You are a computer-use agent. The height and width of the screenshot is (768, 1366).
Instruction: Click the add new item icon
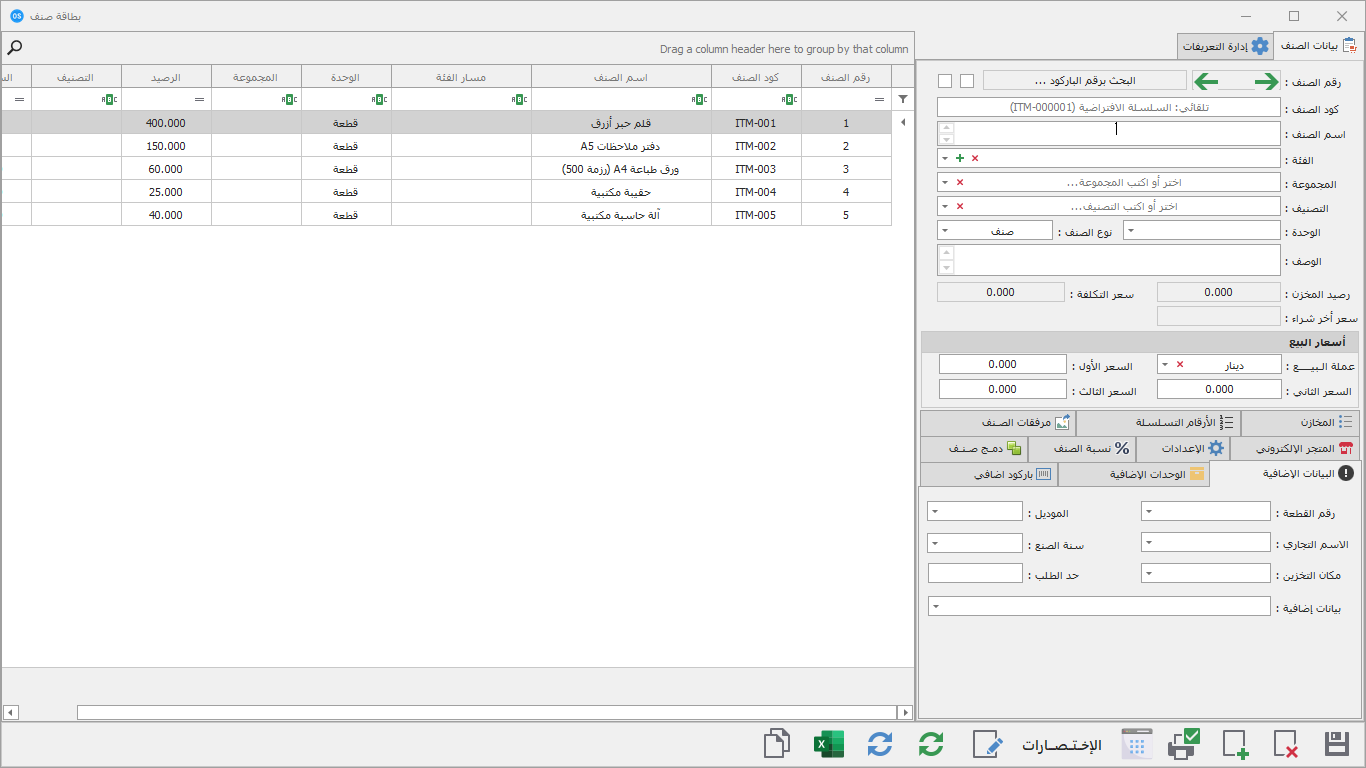1235,744
